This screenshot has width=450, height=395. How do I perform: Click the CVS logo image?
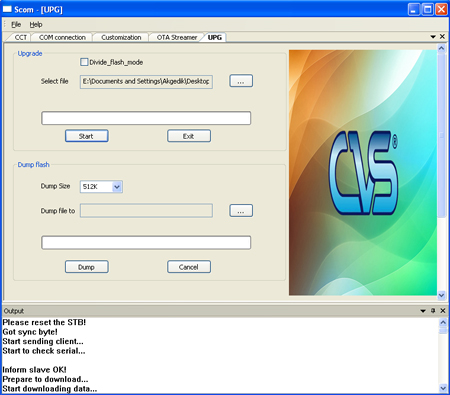(363, 173)
